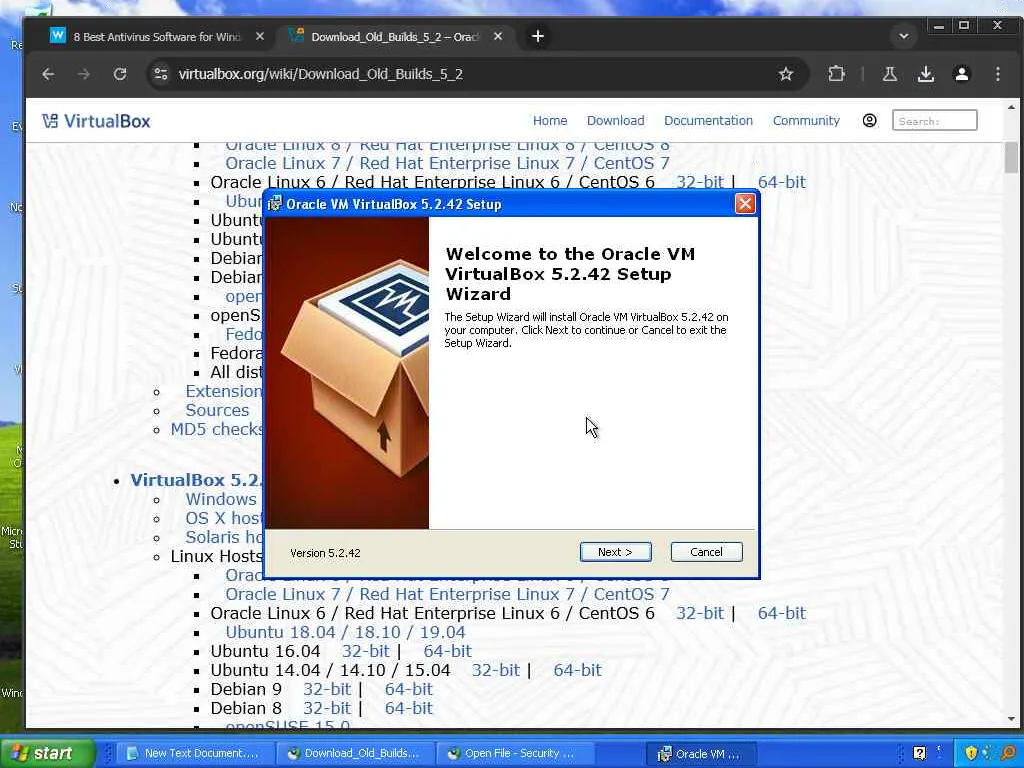Close the 8 Best Antivirus Software tab
The height and width of the screenshot is (768, 1024).
tap(260, 37)
